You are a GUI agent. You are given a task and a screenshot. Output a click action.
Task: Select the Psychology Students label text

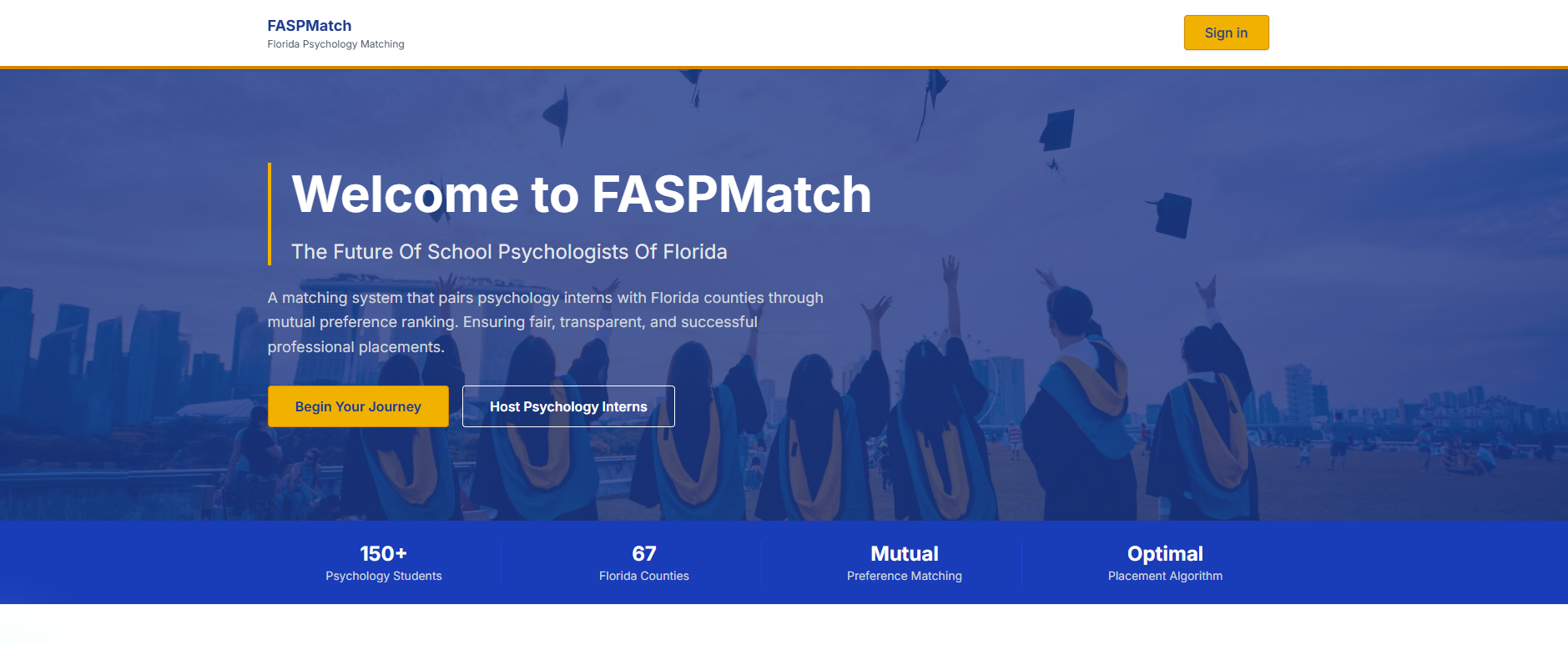(383, 576)
